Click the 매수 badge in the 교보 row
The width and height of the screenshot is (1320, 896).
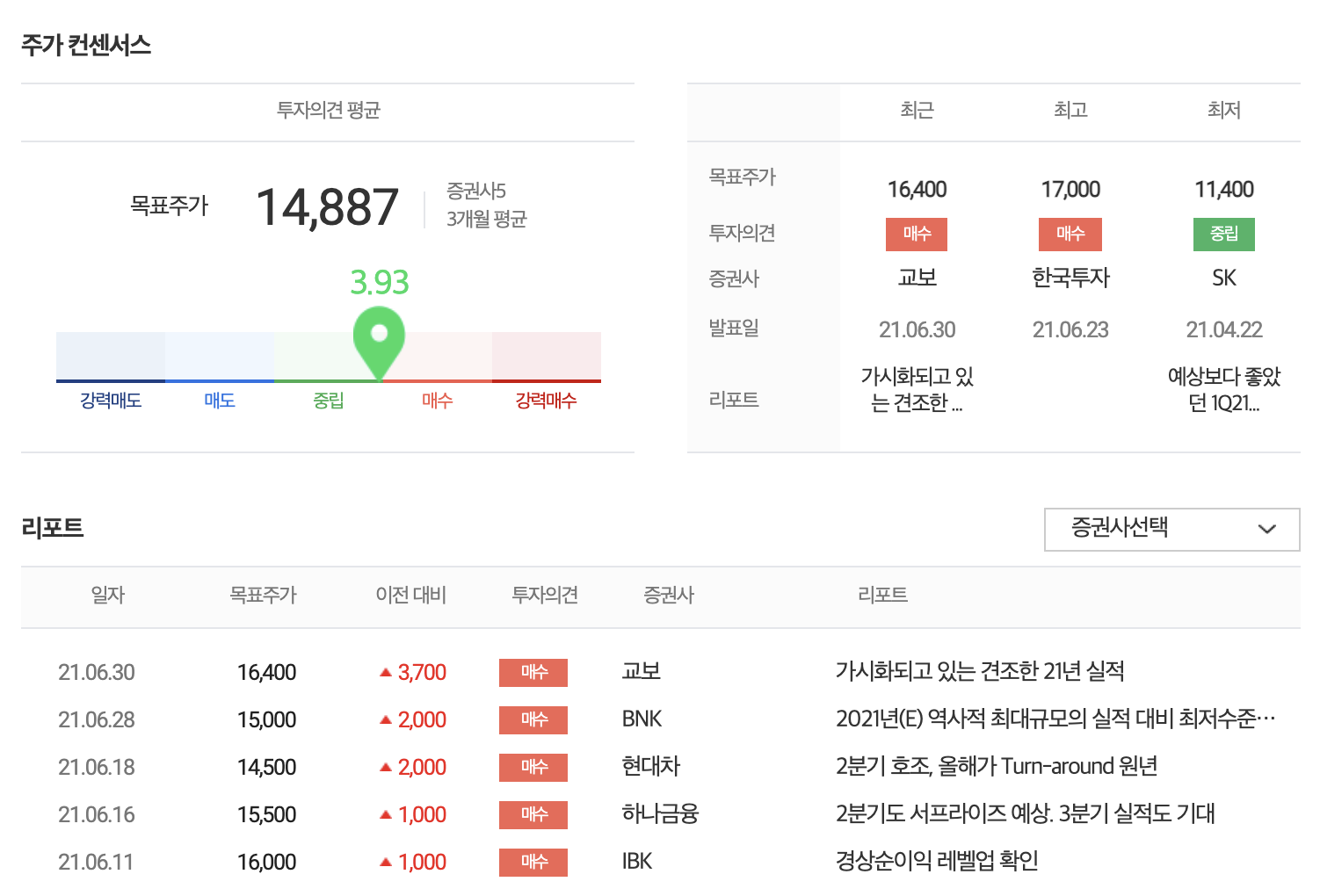pyautogui.click(x=533, y=673)
